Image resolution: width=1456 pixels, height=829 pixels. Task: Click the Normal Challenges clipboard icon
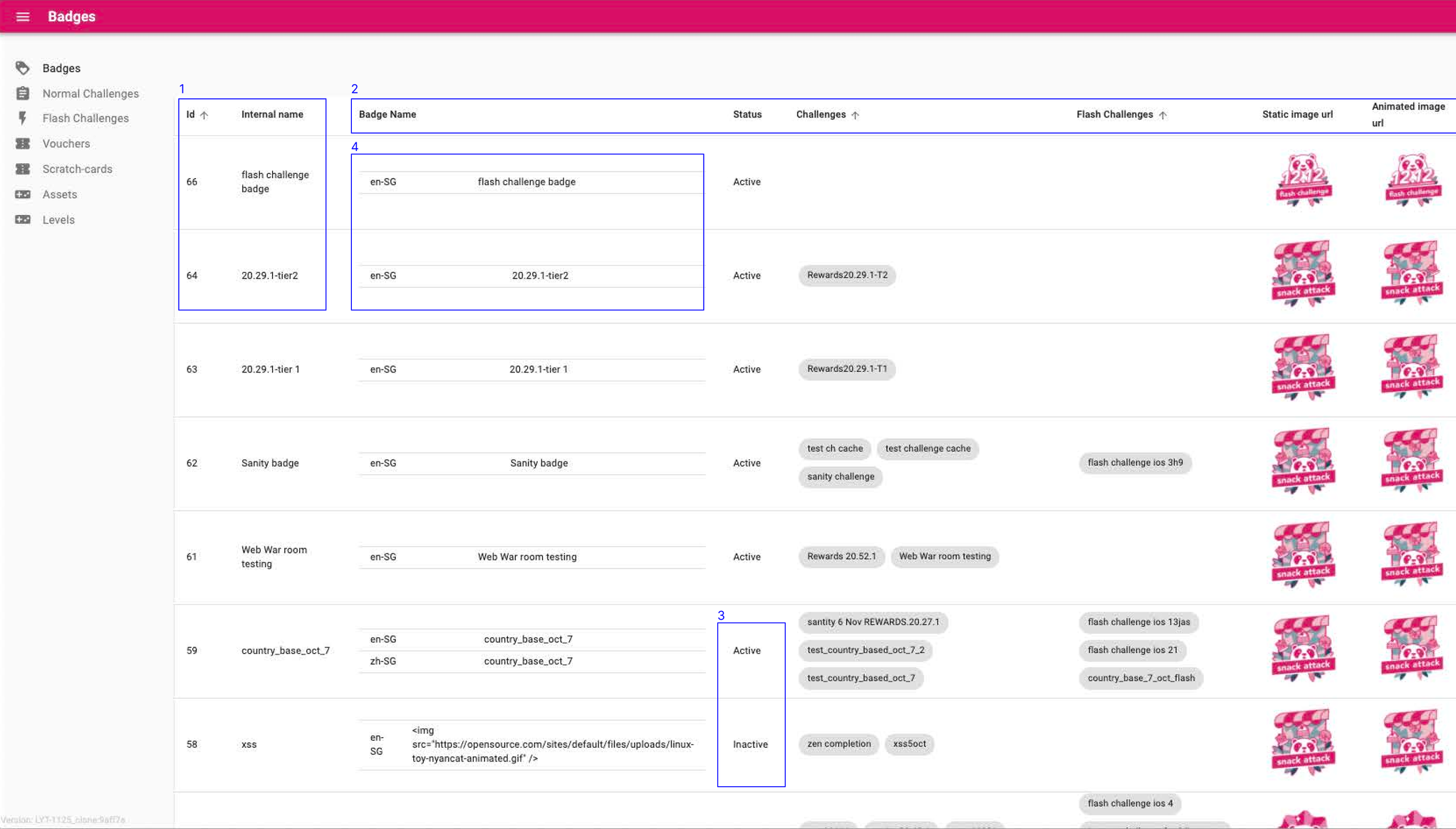[23, 93]
